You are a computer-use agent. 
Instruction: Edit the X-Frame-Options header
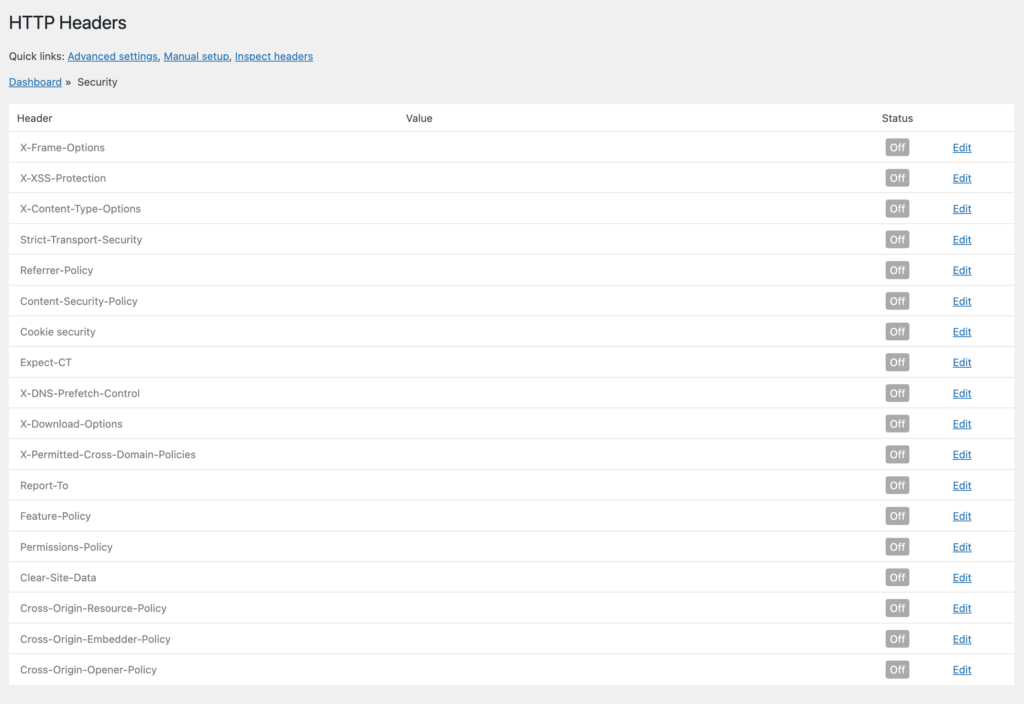coord(961,147)
